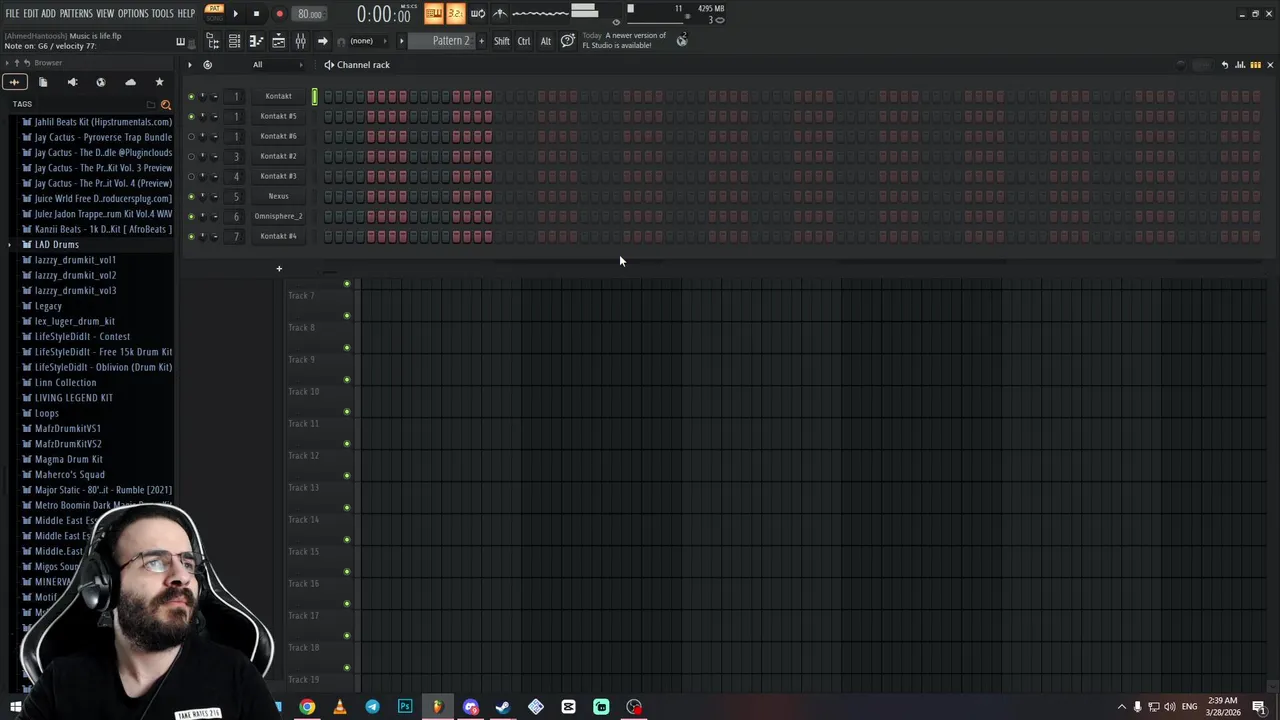The image size is (1280, 720).
Task: Open the Legacy folder in browser
Action: pyautogui.click(x=48, y=306)
